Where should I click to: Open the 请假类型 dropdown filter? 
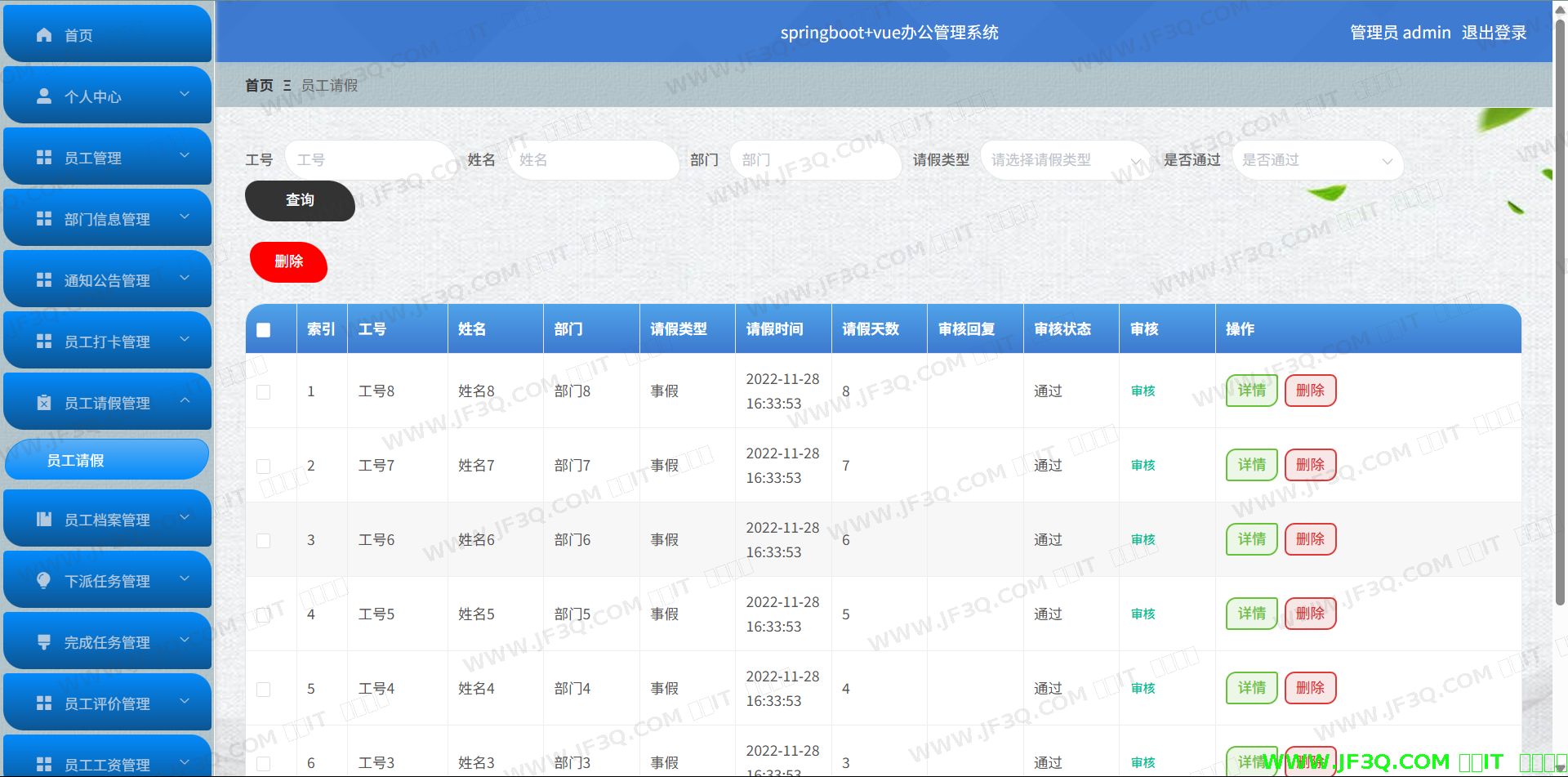coord(1064,160)
